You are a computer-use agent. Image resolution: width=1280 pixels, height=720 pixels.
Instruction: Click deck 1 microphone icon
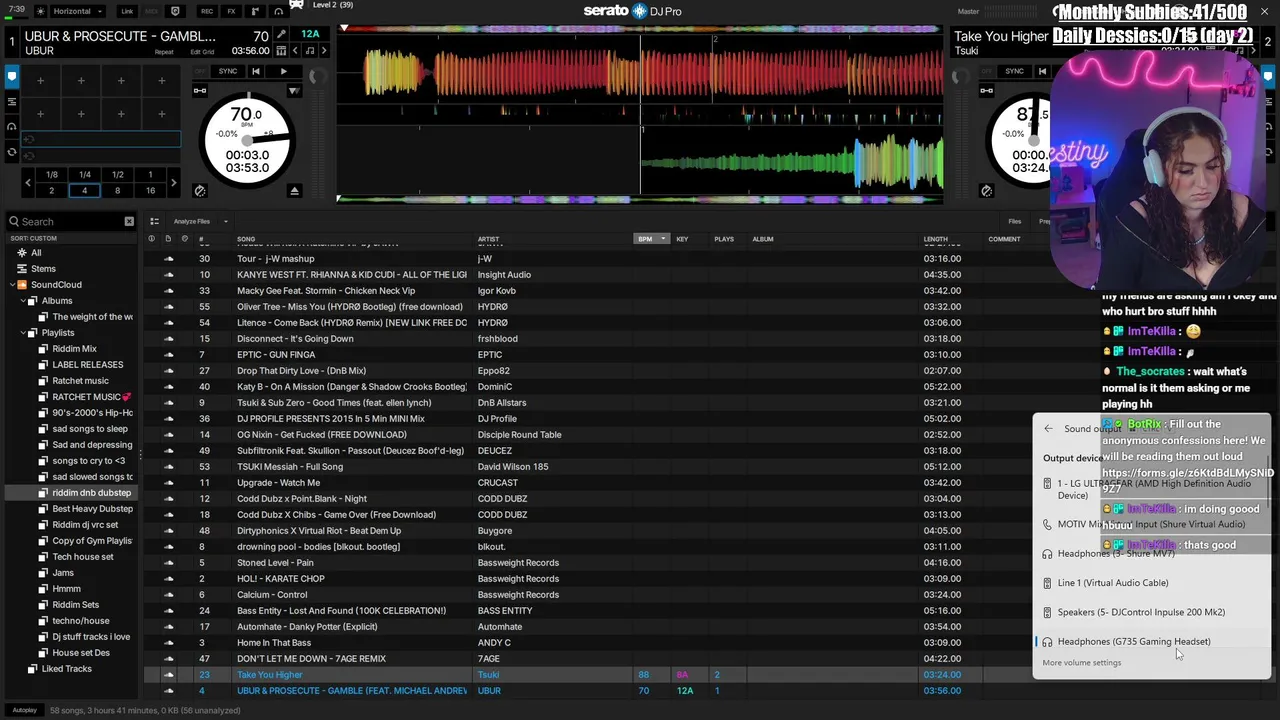[x=281, y=35]
